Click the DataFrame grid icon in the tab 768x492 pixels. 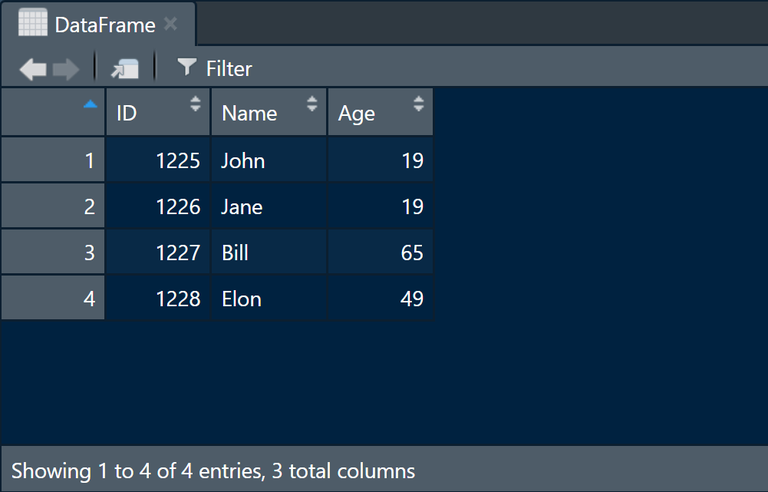click(x=33, y=23)
